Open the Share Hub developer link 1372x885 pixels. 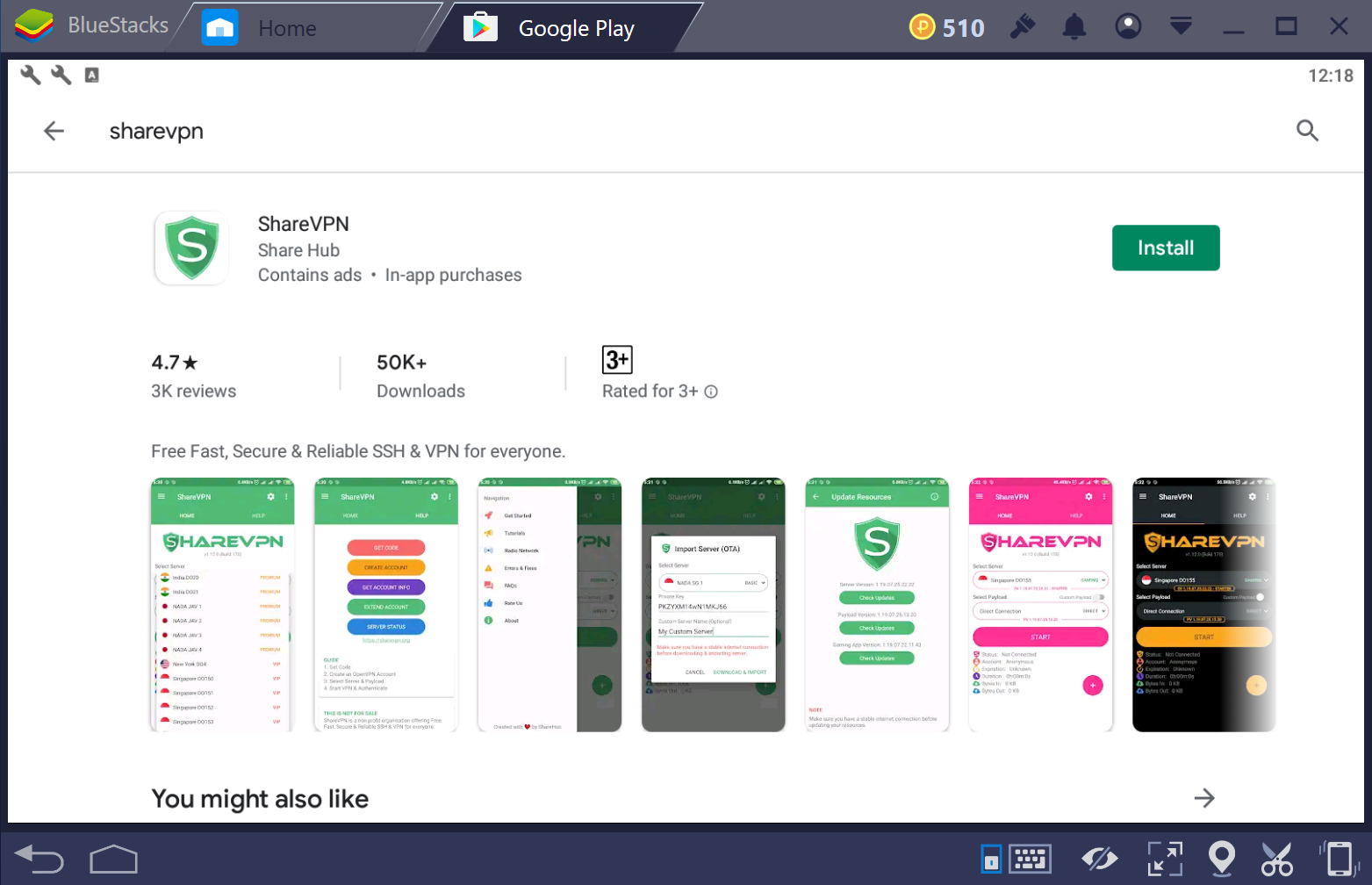click(298, 250)
